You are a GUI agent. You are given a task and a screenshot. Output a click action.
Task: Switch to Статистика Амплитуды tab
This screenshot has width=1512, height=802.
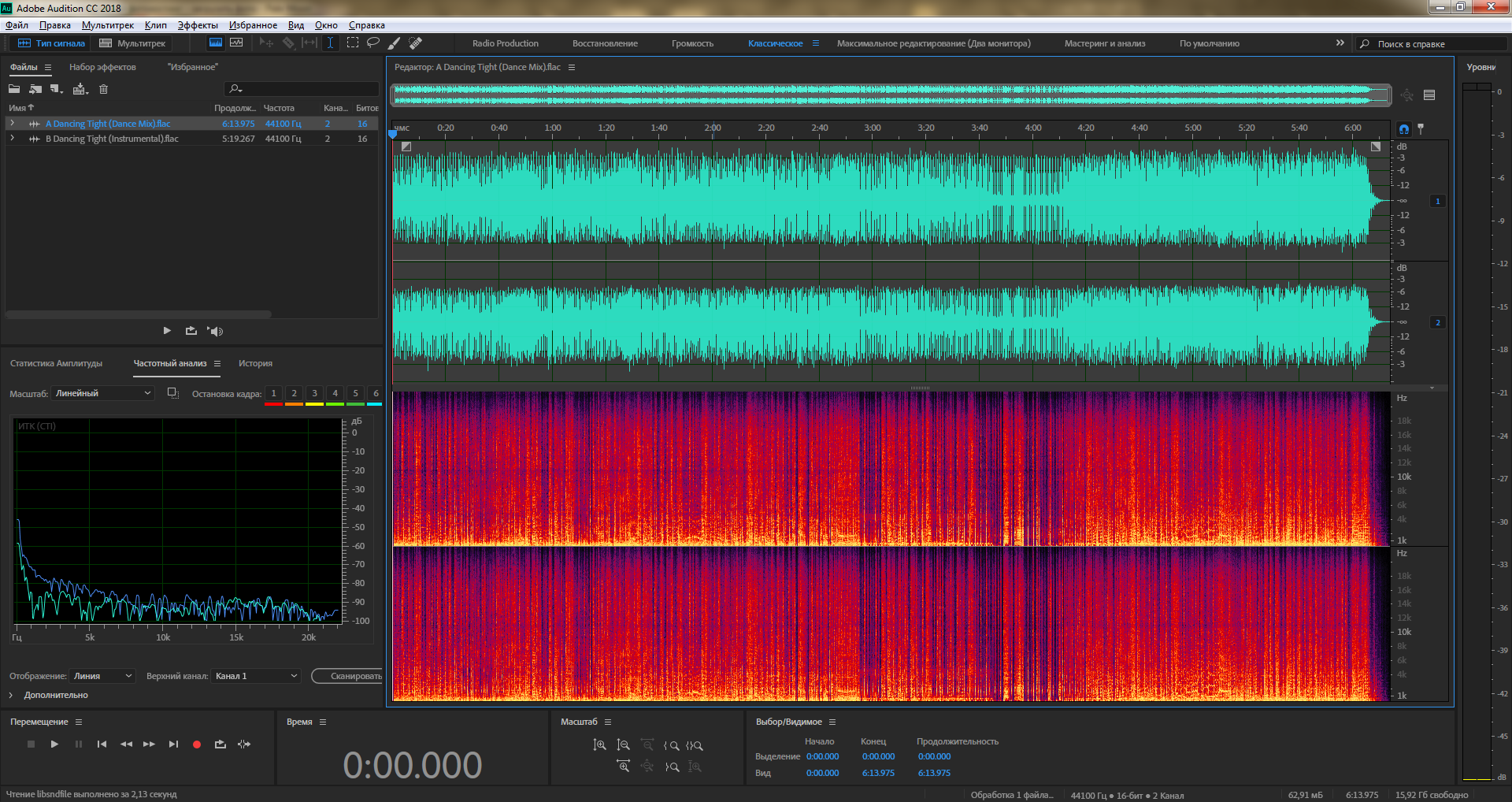pyautogui.click(x=57, y=363)
